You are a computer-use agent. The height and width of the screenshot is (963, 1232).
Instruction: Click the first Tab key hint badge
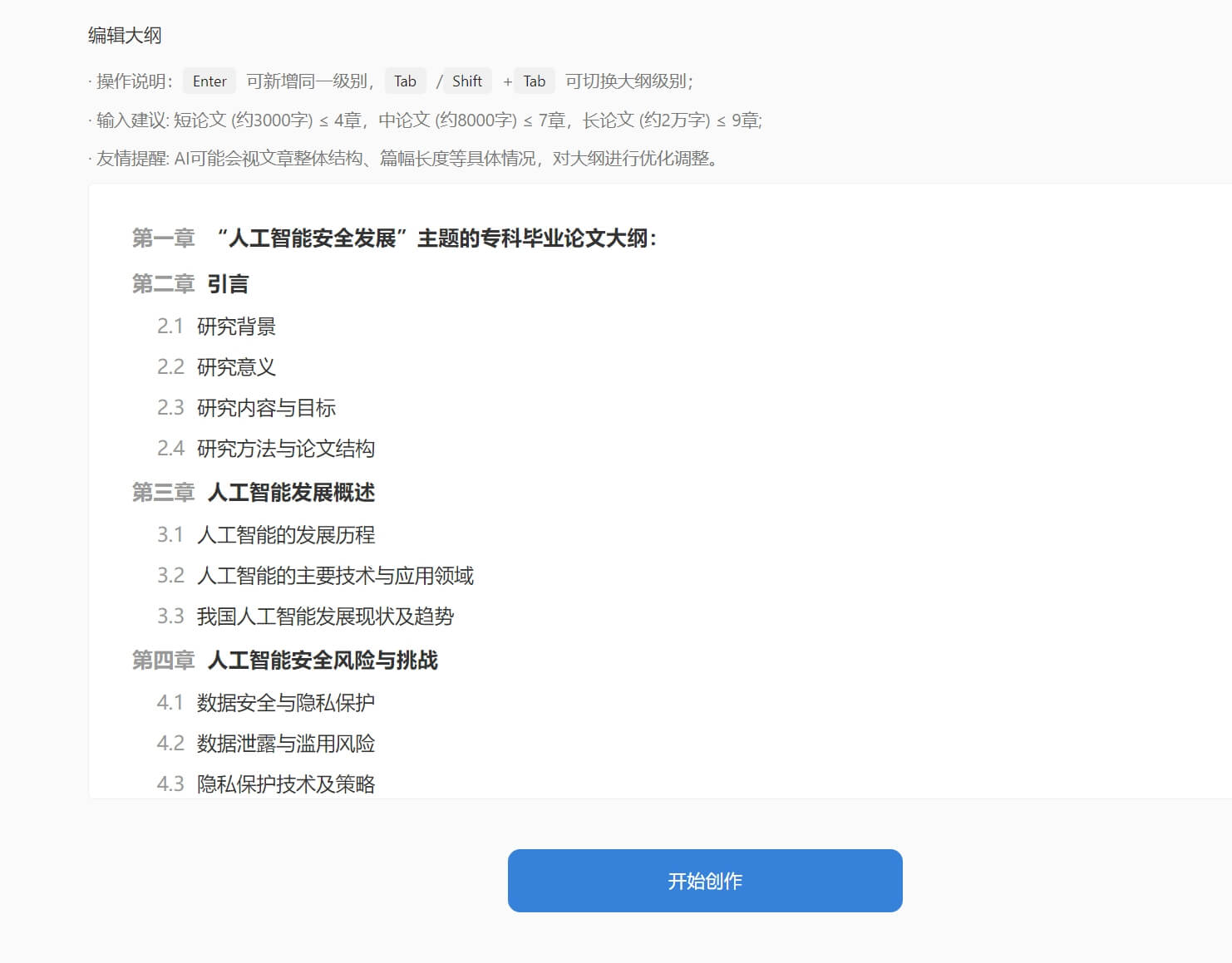pyautogui.click(x=405, y=81)
